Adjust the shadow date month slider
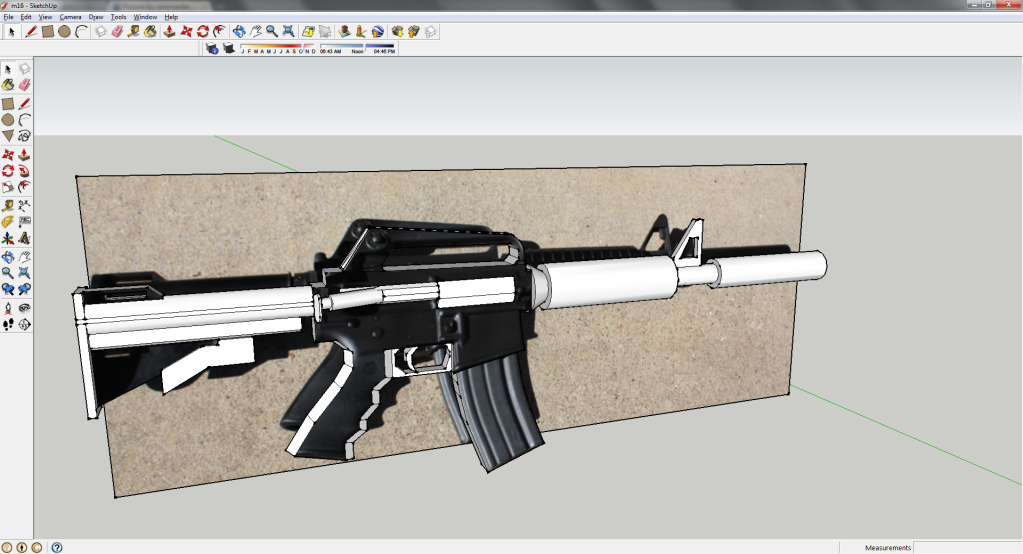This screenshot has height=554, width=1023. (x=278, y=48)
